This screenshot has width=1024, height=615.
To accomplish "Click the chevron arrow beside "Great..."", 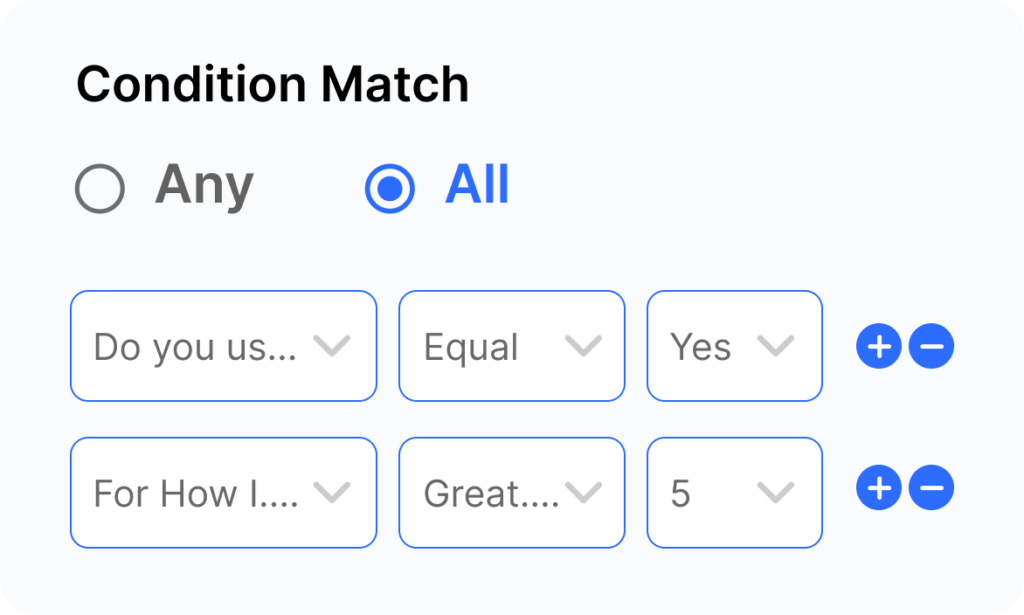I will pyautogui.click(x=583, y=492).
